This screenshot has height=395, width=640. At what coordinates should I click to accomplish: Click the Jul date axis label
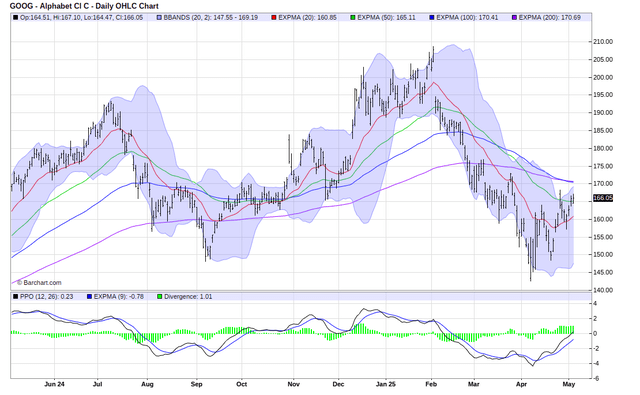(97, 384)
